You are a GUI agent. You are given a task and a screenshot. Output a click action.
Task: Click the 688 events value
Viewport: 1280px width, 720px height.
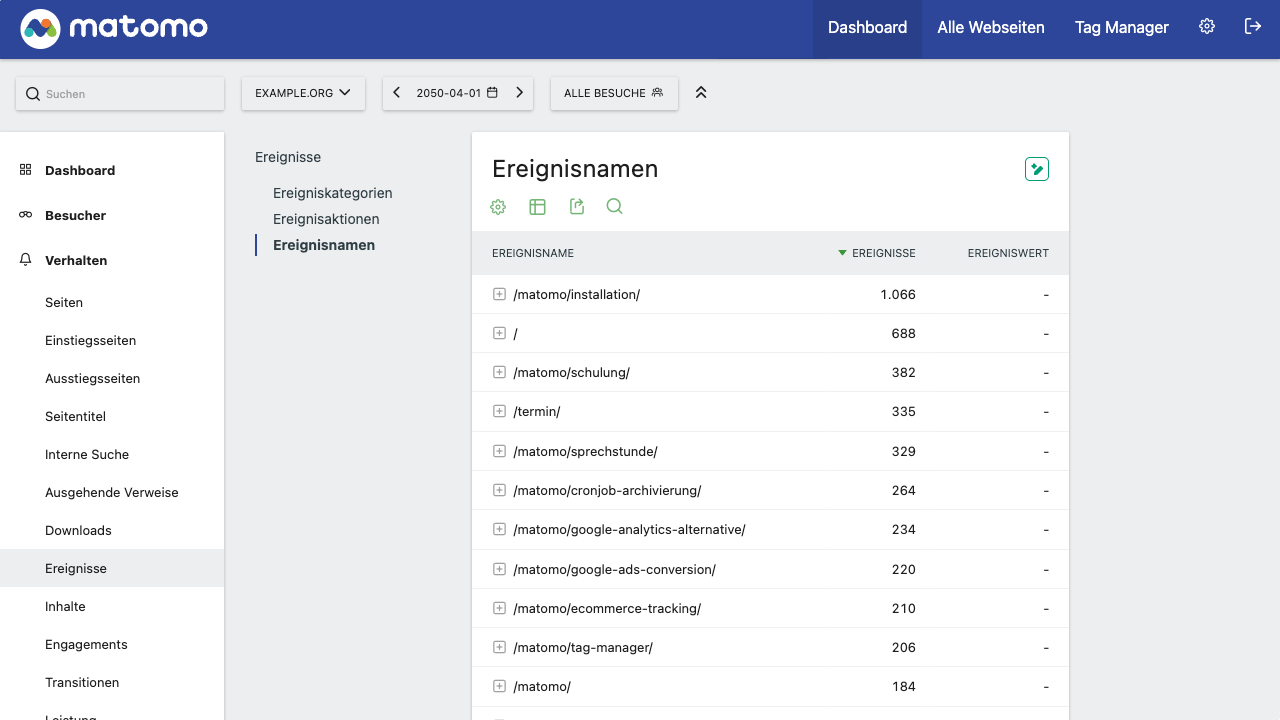click(x=904, y=333)
